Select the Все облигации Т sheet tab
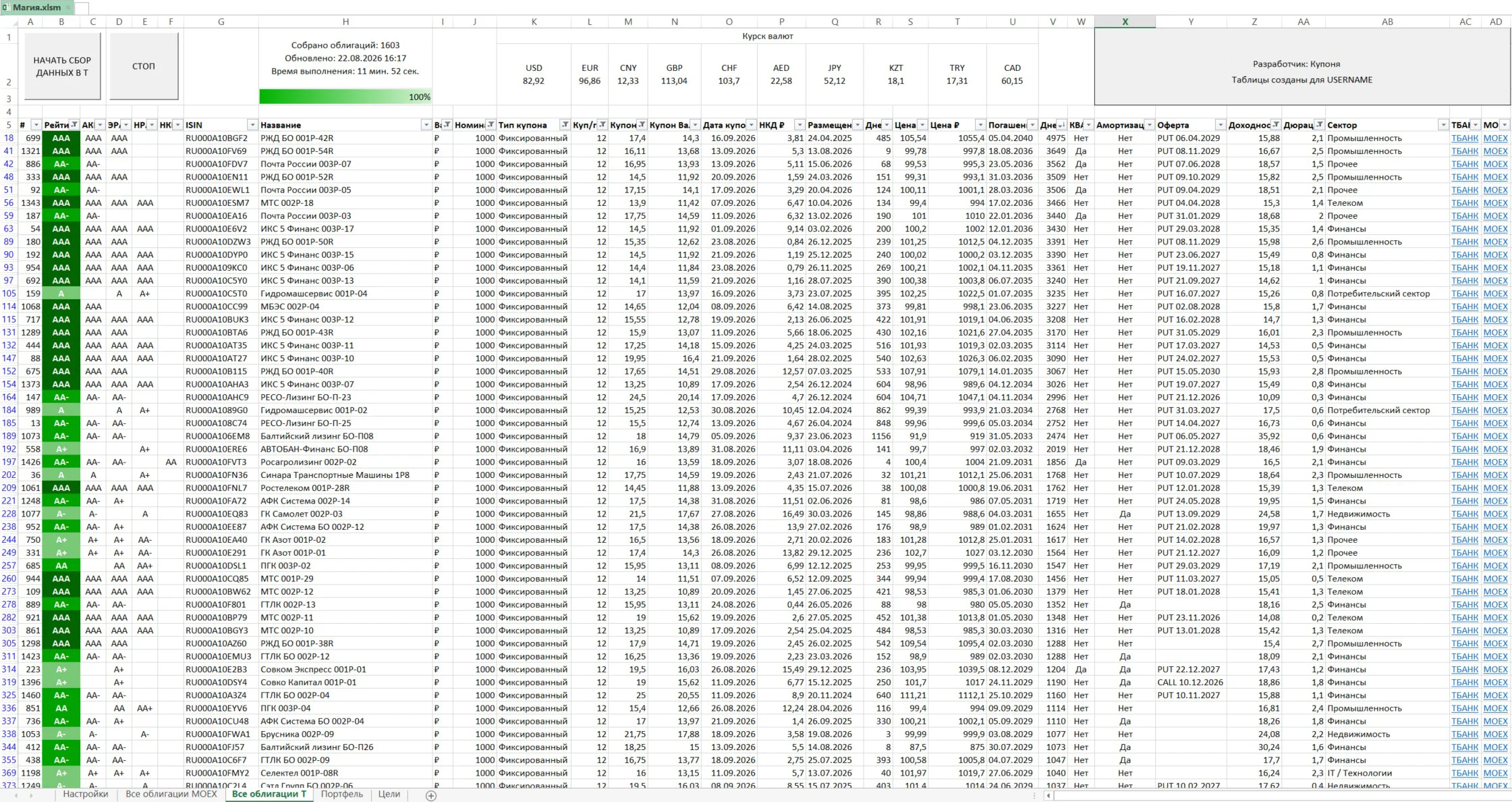The image size is (1512, 802). tap(269, 795)
